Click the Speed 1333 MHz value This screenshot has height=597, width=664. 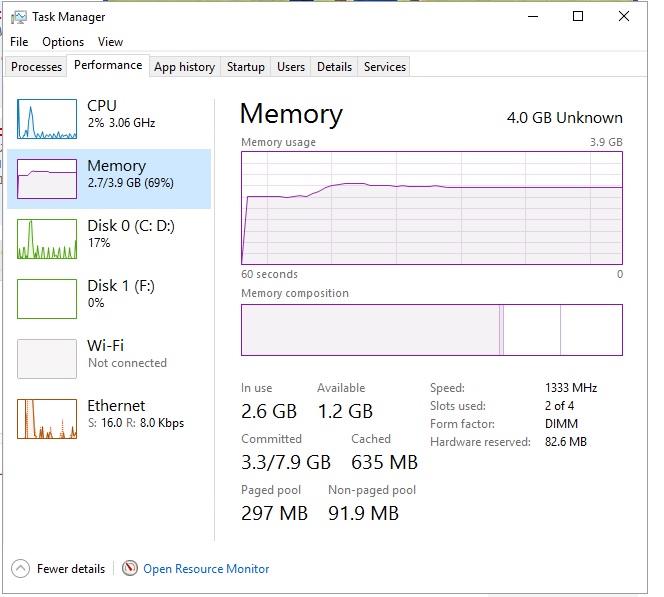[571, 388]
